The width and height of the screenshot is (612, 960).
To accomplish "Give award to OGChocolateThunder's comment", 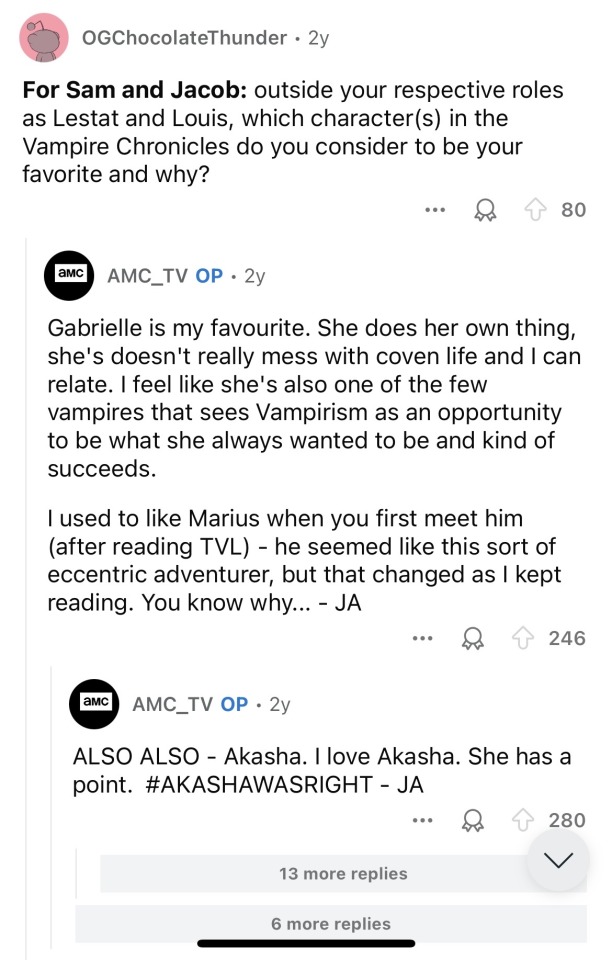I will tap(486, 211).
